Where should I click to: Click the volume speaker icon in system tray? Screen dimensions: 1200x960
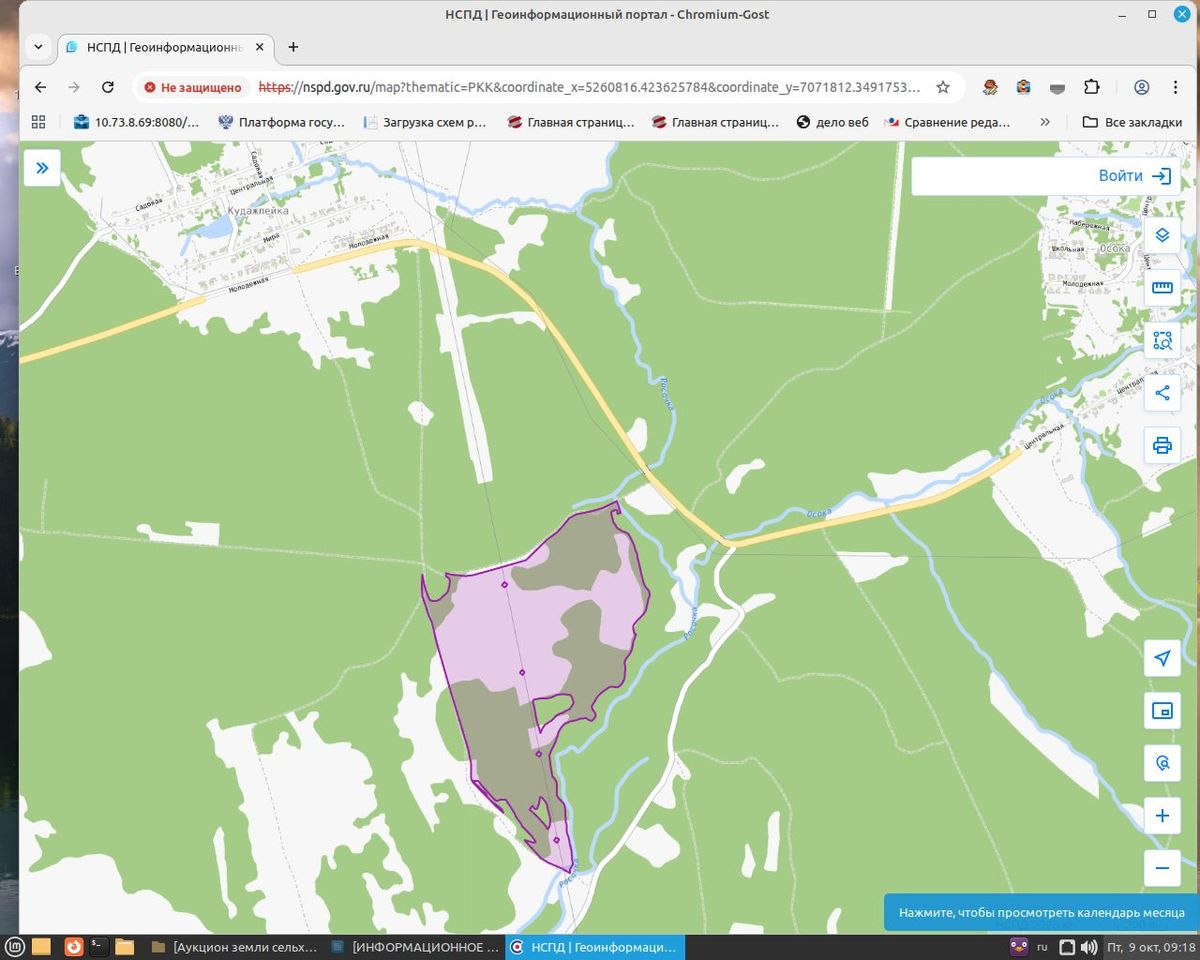(x=1089, y=947)
